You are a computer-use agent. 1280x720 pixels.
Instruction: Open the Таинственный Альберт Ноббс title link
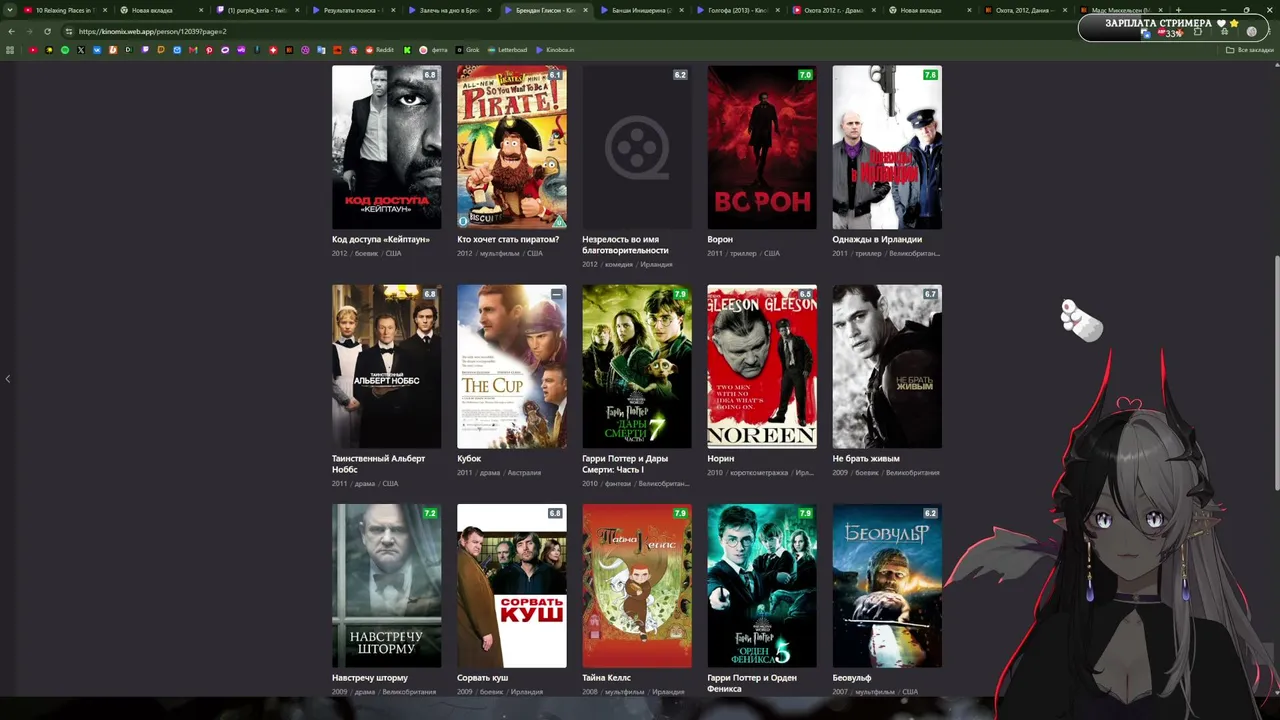(379, 464)
